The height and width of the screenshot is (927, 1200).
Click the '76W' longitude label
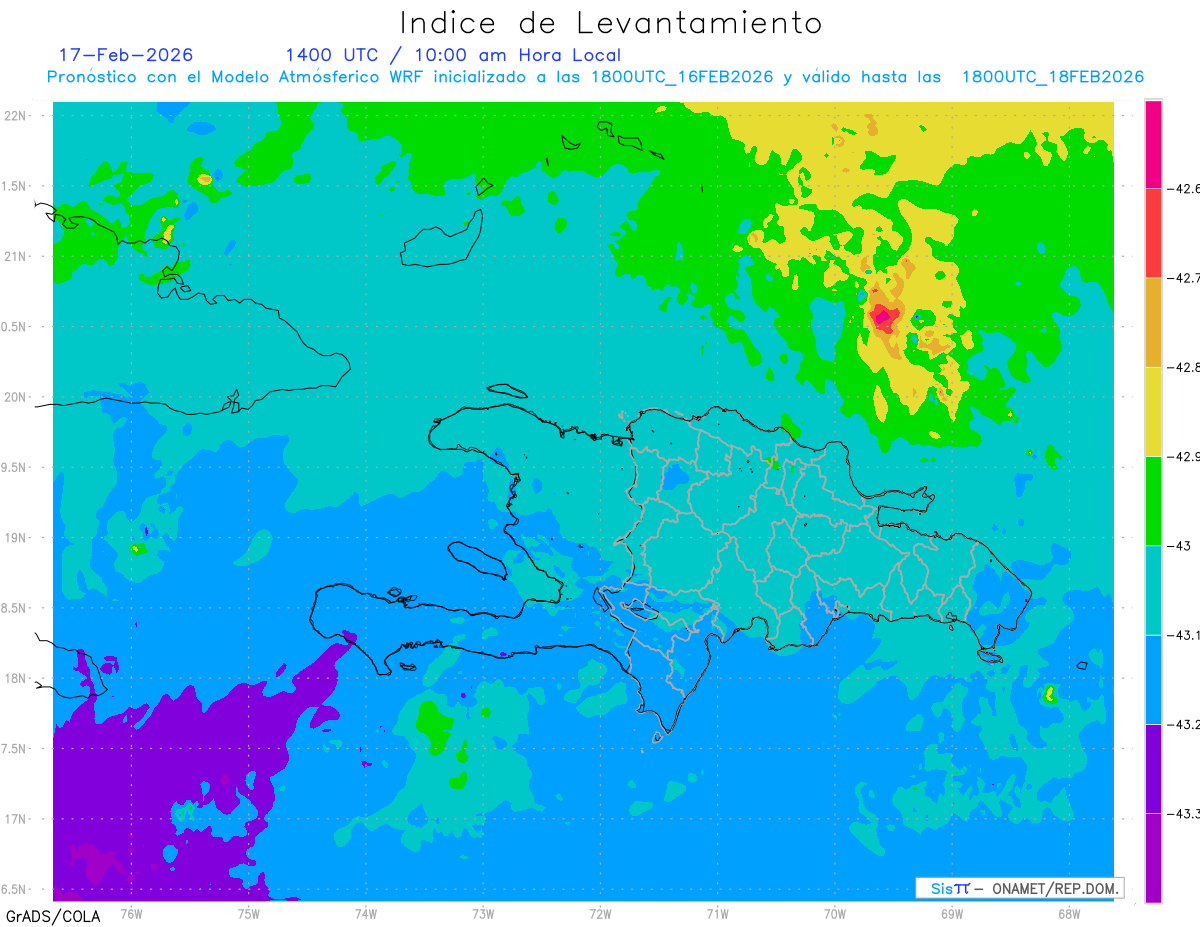coord(130,914)
